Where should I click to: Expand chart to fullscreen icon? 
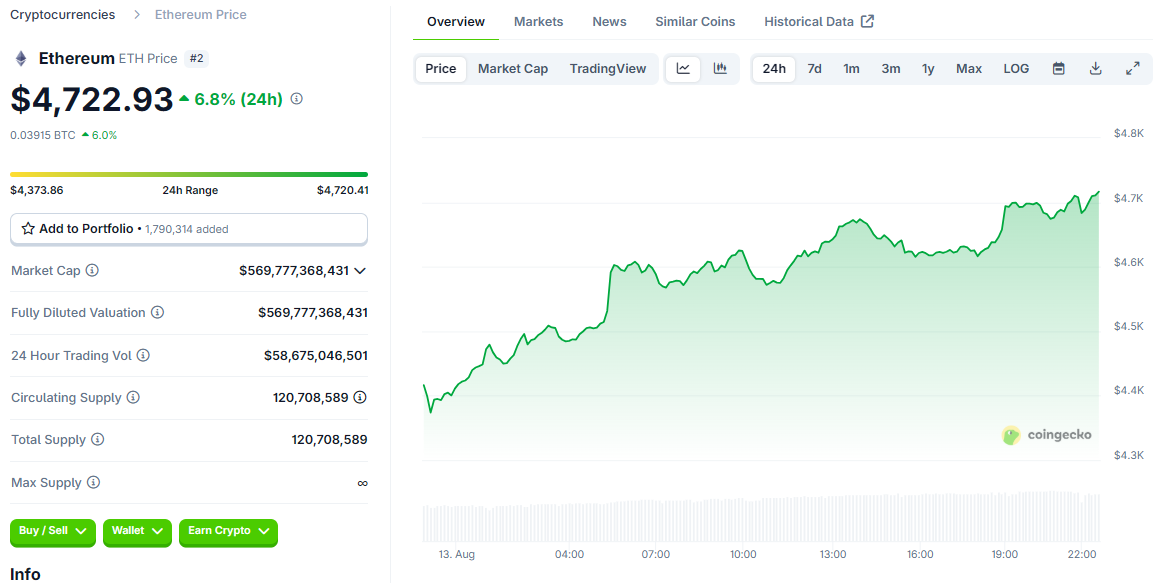(x=1132, y=69)
